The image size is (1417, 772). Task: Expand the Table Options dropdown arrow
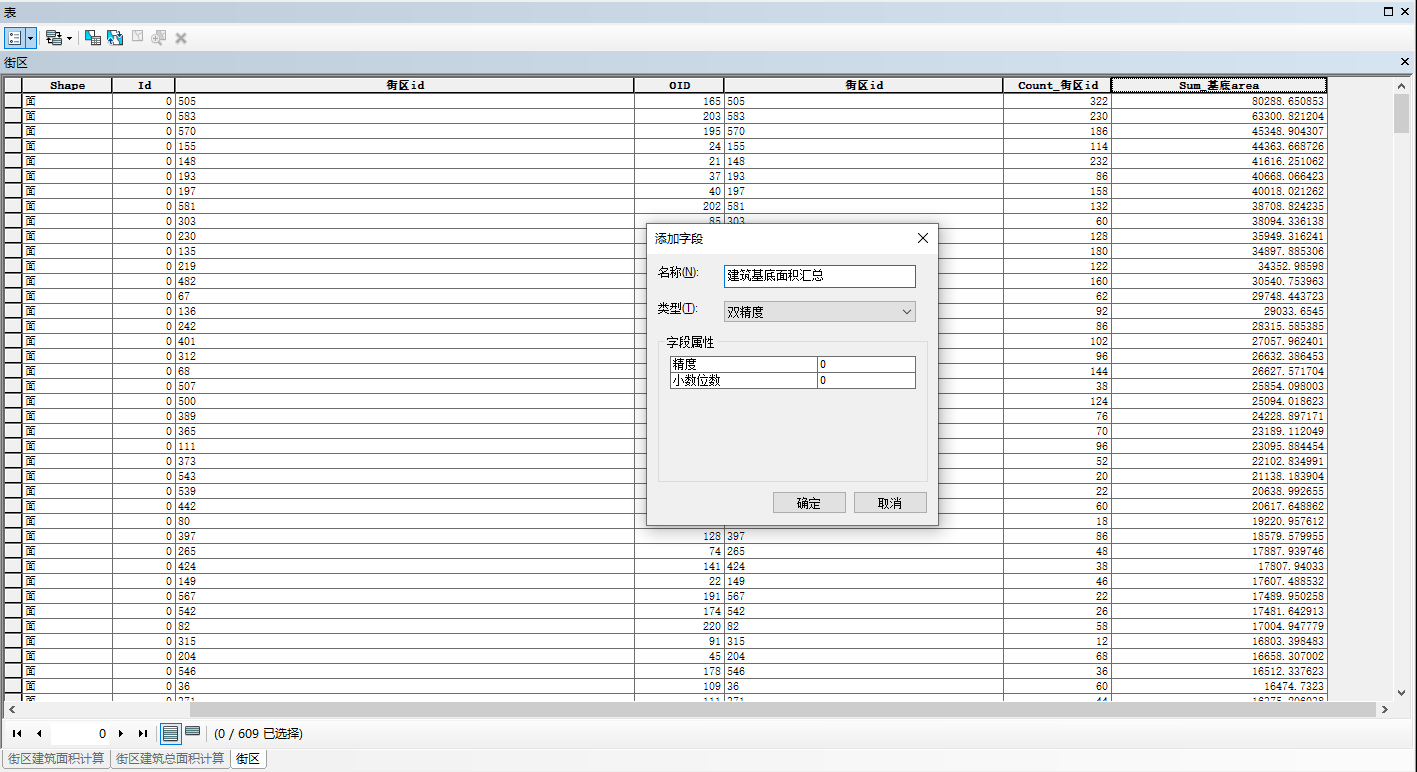[x=31, y=37]
